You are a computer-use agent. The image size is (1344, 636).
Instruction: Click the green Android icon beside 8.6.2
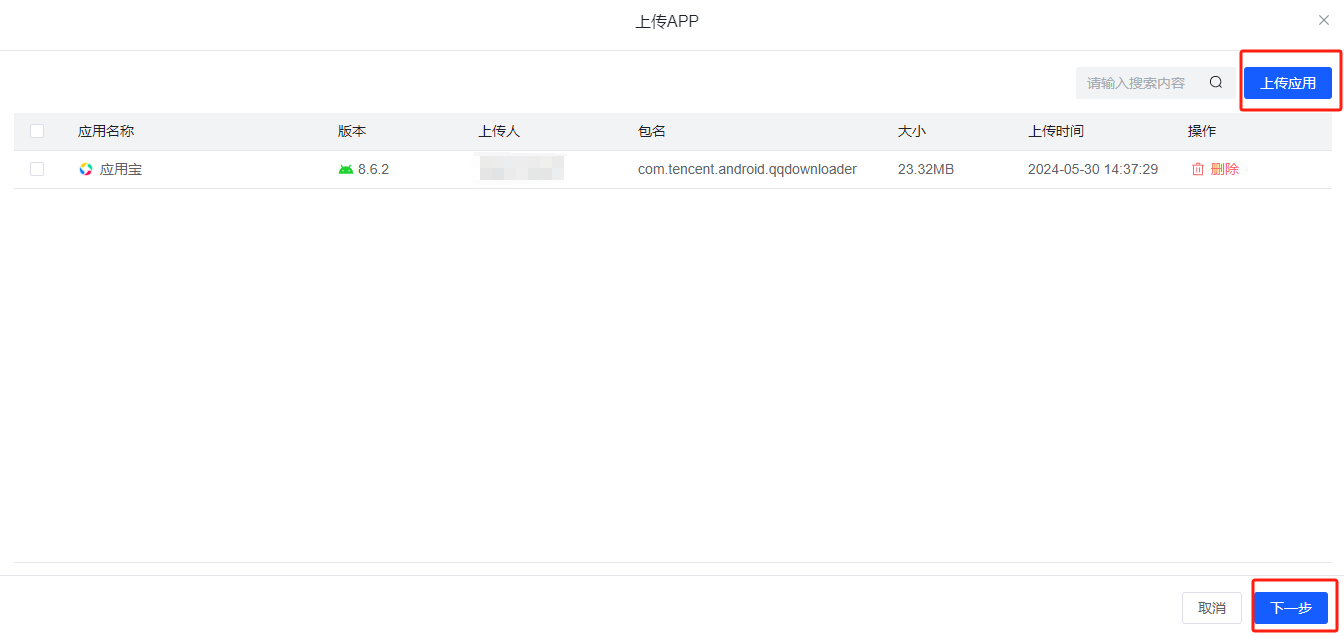point(346,170)
